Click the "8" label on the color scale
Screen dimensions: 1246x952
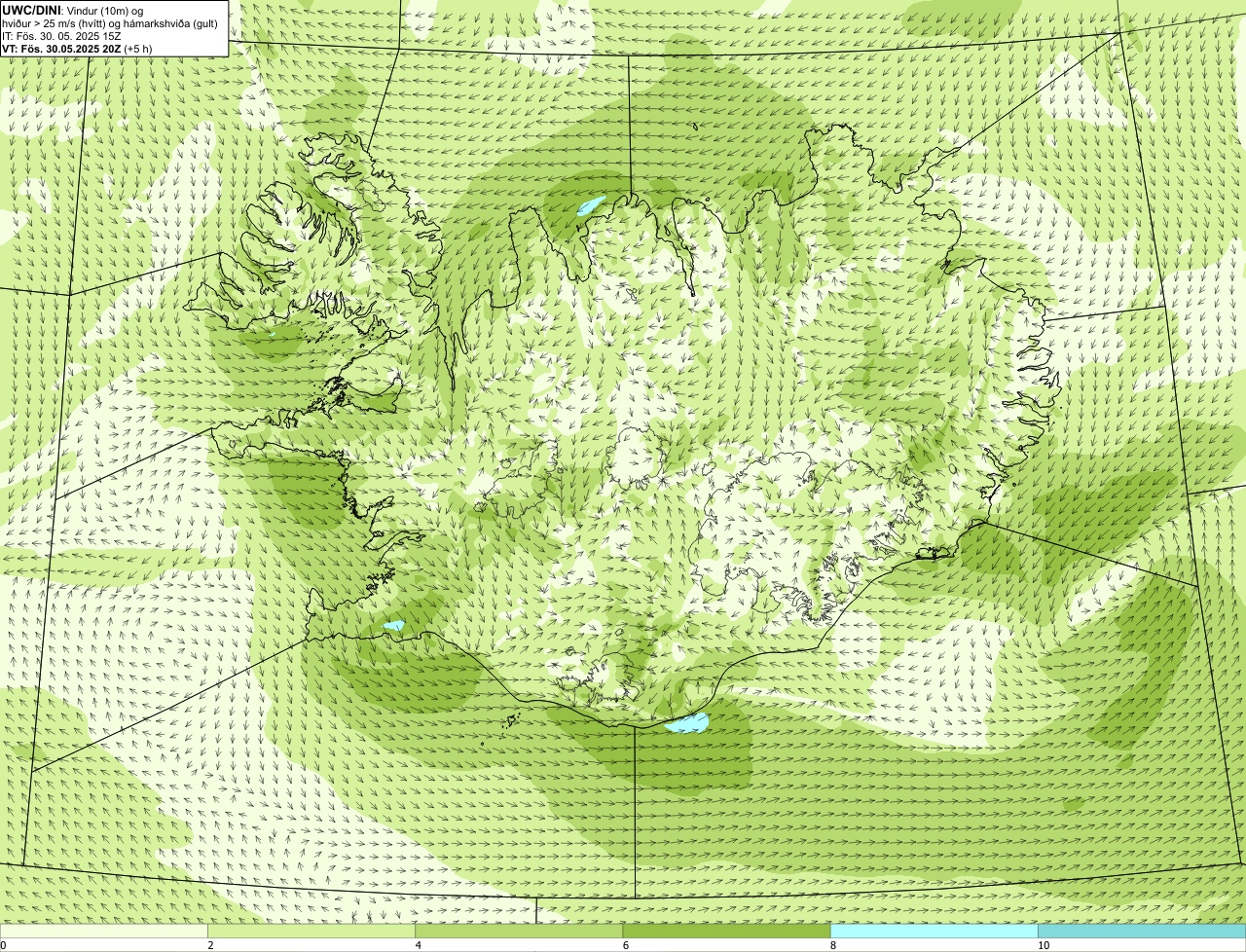[833, 945]
